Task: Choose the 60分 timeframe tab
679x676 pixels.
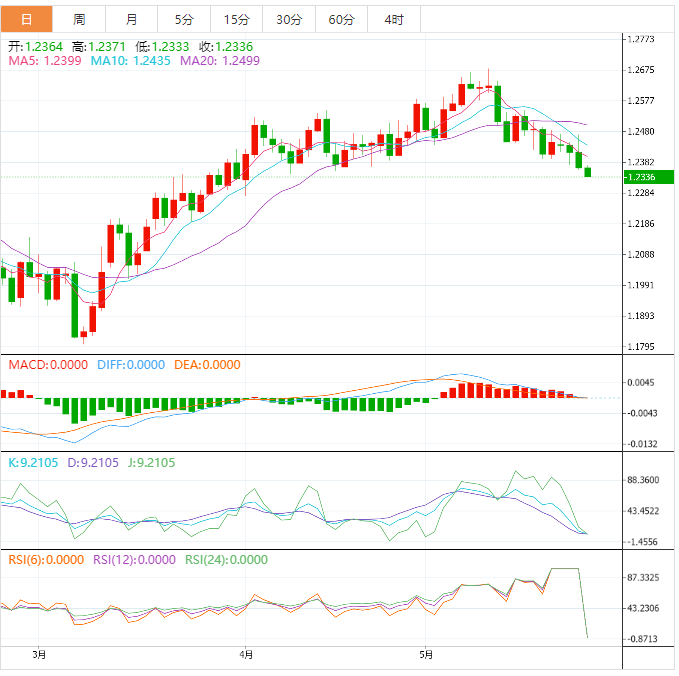Action: 341,19
